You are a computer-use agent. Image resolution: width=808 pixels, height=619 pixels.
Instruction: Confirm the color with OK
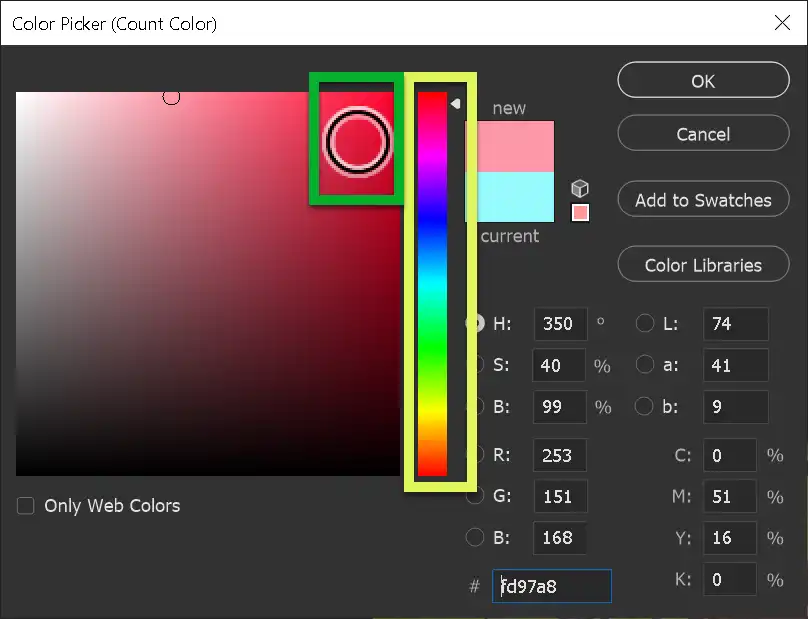703,80
